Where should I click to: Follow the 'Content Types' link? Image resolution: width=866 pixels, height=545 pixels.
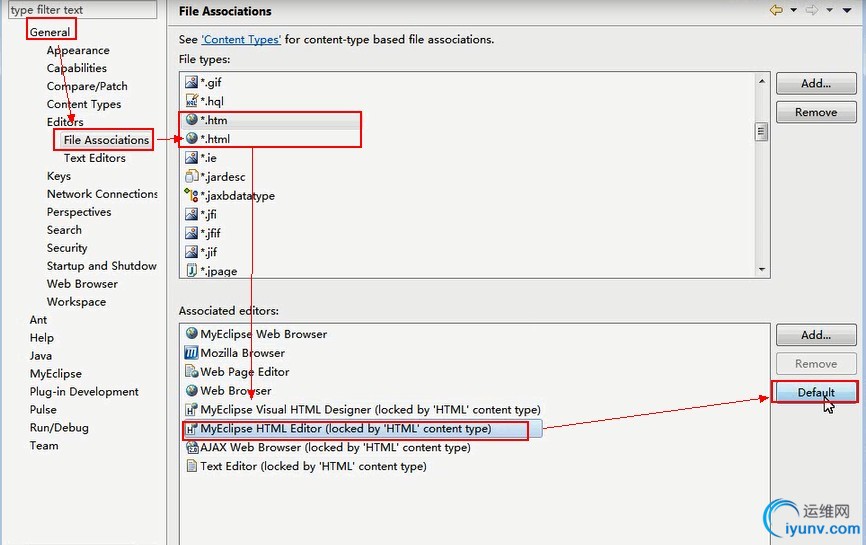[x=241, y=40]
